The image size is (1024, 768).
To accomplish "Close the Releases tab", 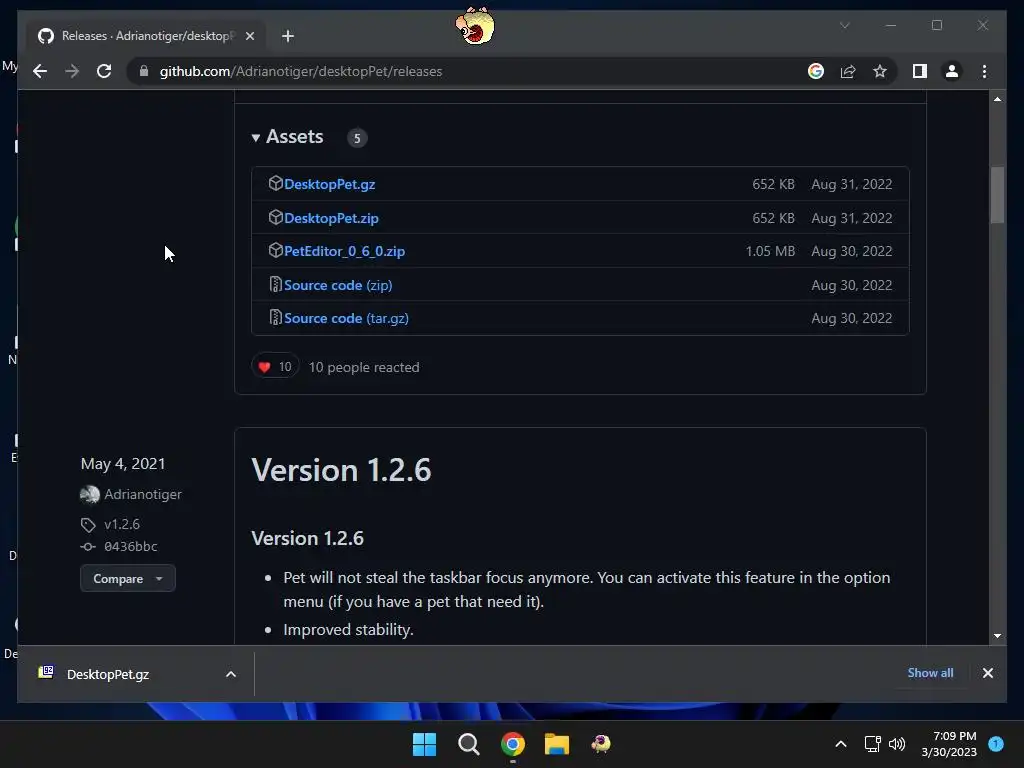I will 249,36.
